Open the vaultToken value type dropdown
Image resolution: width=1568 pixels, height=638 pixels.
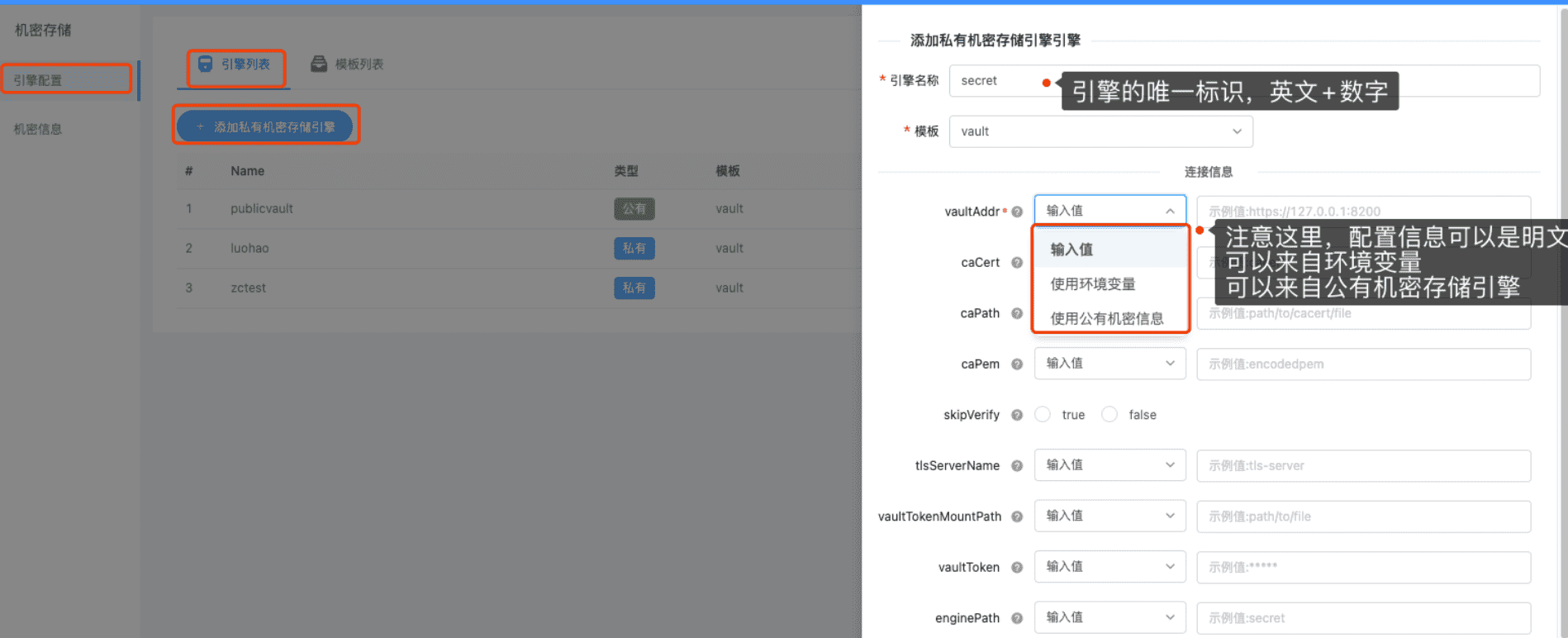1109,567
